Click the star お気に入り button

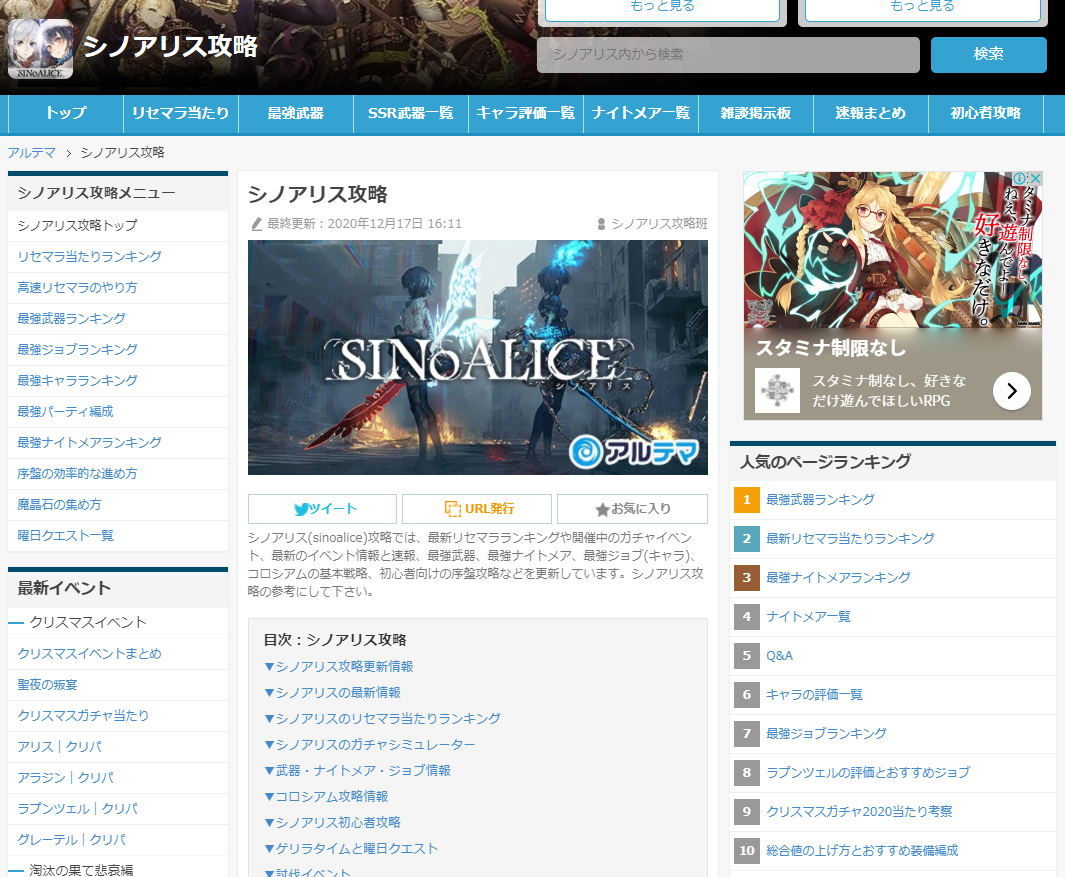pyautogui.click(x=632, y=509)
